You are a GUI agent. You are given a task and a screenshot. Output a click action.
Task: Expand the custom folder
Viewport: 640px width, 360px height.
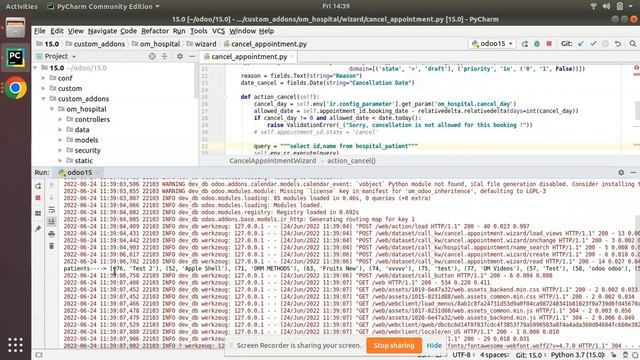(44, 88)
